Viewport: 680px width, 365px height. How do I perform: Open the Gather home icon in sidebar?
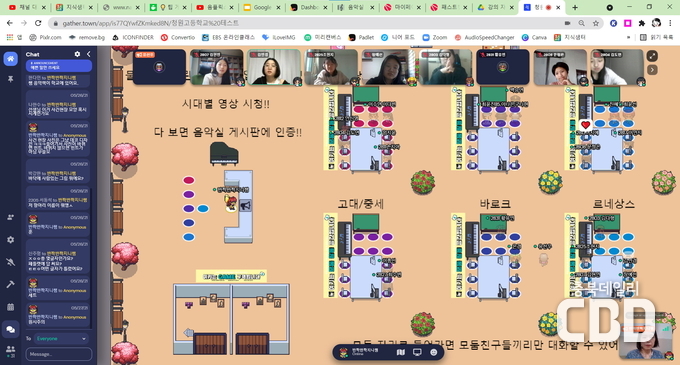(x=10, y=59)
